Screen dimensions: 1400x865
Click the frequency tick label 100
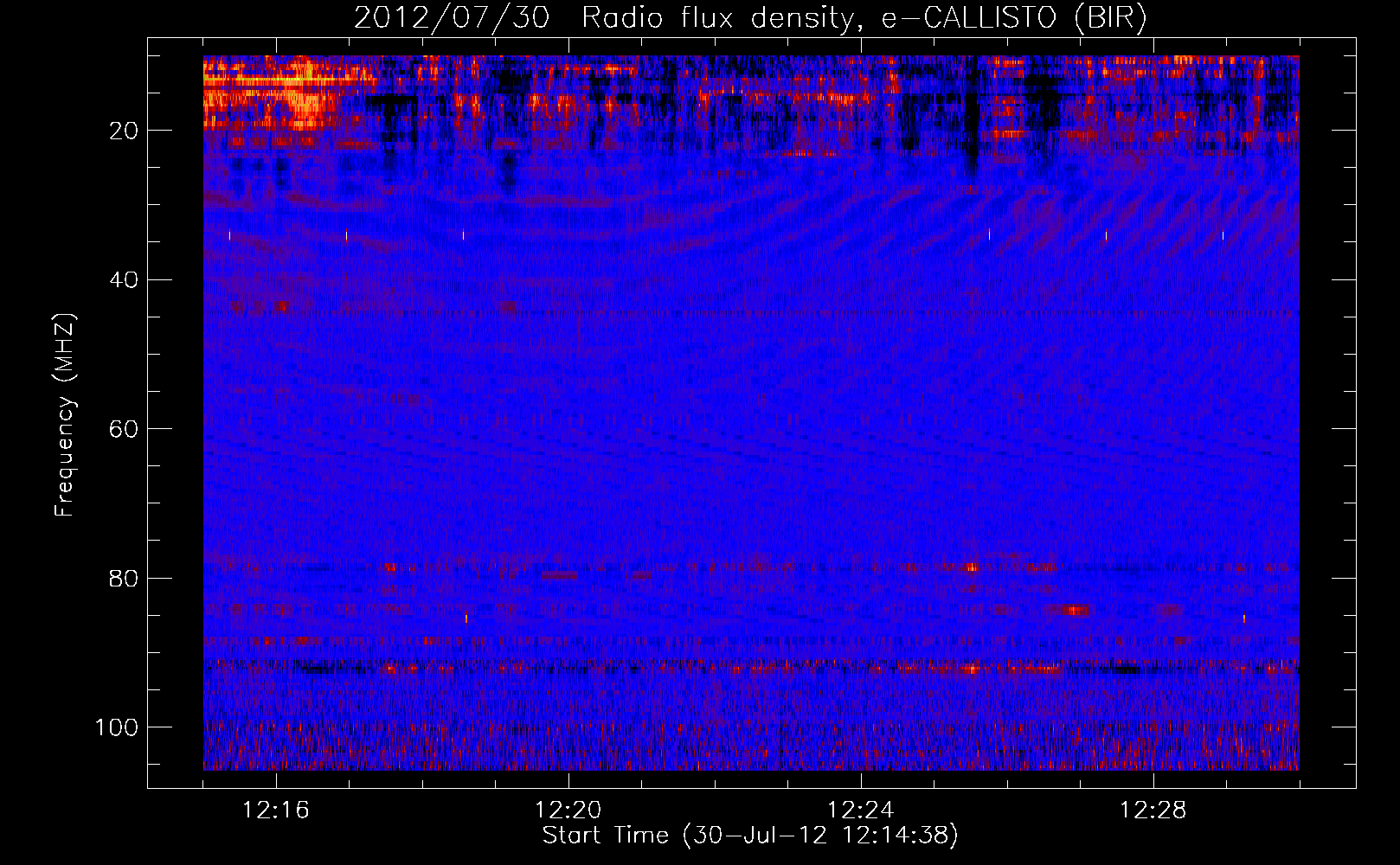point(117,727)
